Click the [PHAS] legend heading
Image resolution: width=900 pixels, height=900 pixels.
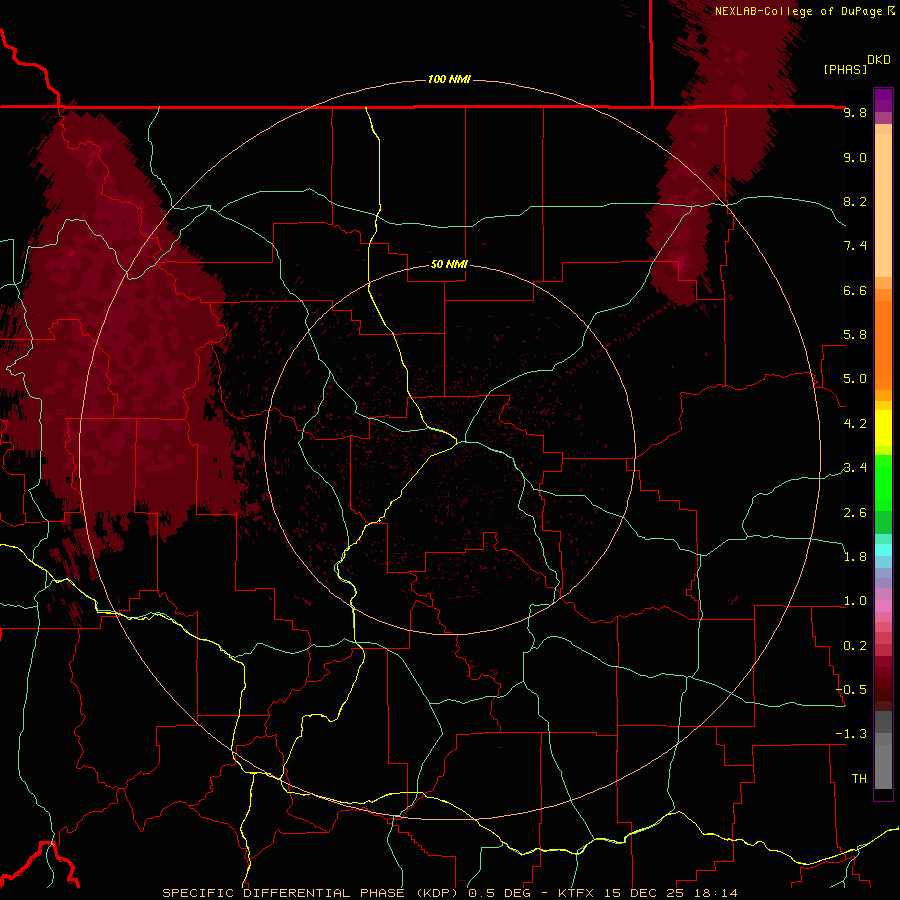(x=845, y=70)
